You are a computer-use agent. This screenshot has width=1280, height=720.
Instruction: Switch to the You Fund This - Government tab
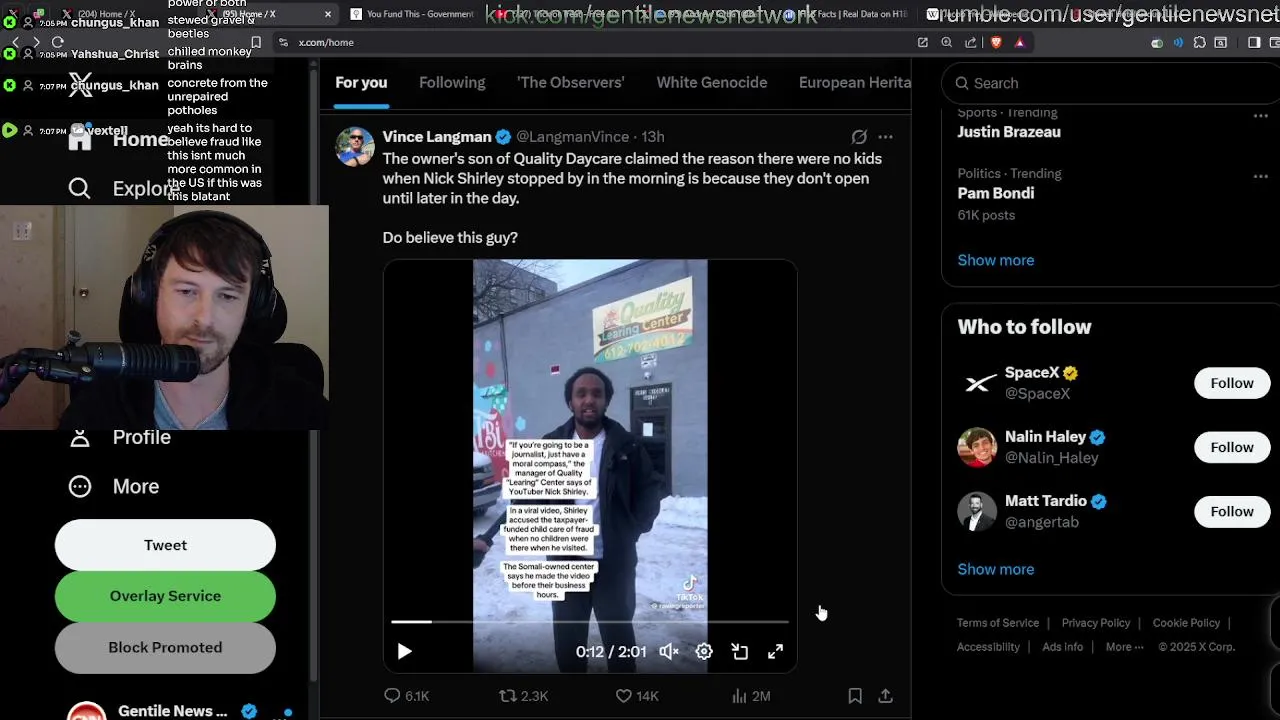[x=411, y=14]
